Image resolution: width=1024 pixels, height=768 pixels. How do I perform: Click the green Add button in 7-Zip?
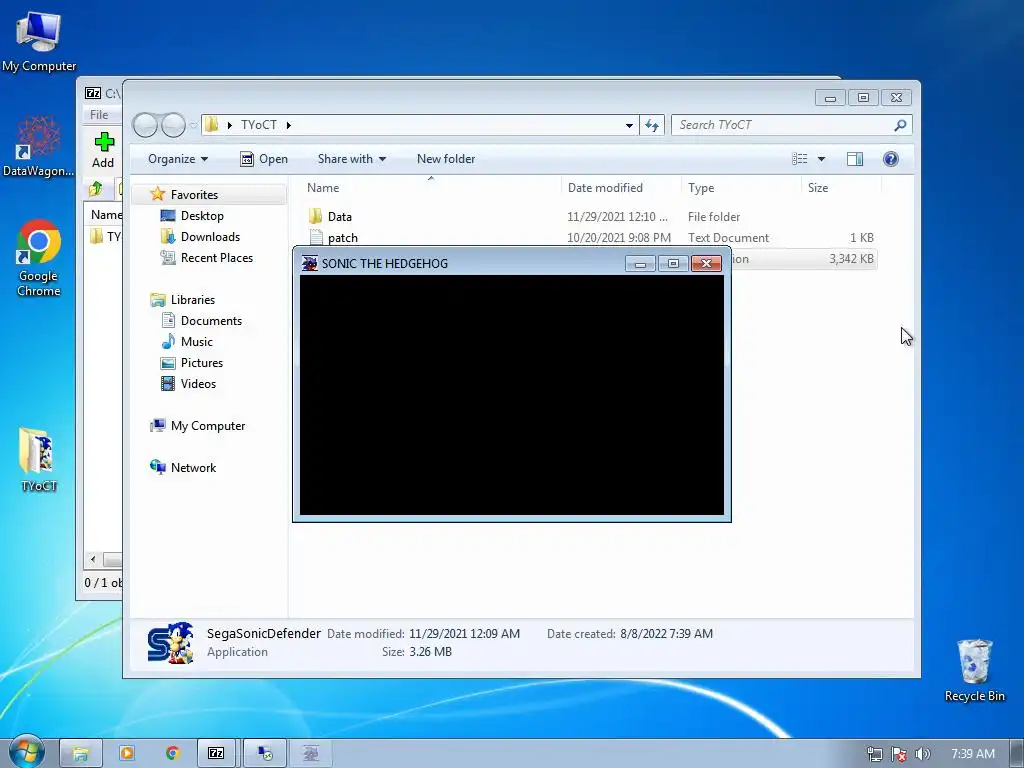click(103, 150)
